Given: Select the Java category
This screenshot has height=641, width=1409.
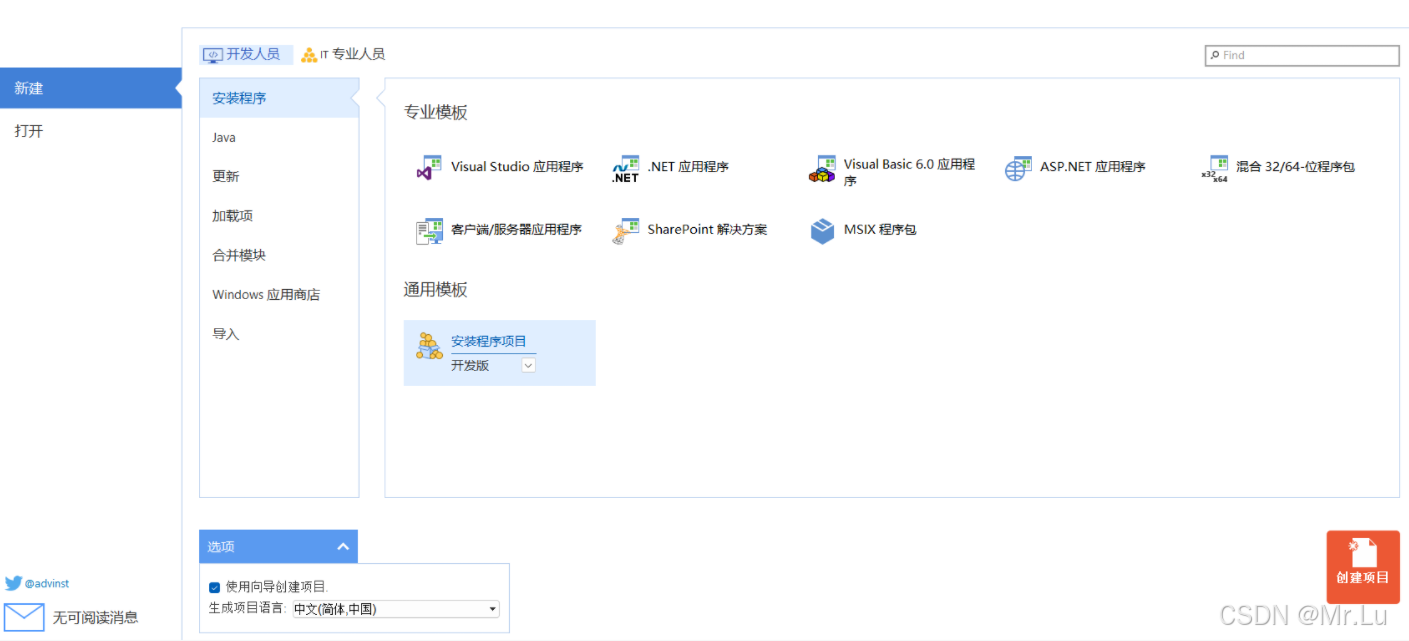Looking at the screenshot, I should 279,137.
